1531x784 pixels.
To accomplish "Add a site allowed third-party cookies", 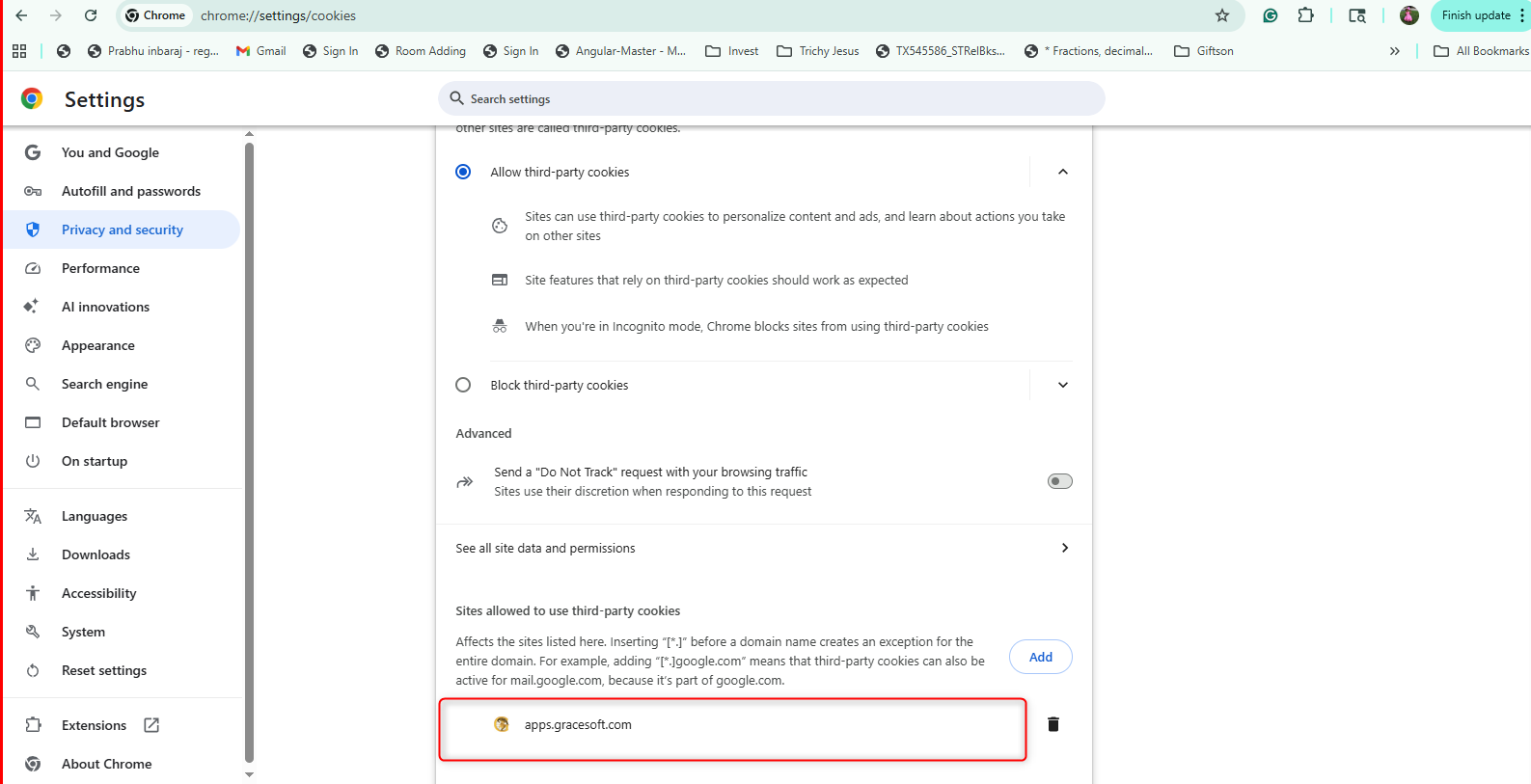I will click(1041, 657).
